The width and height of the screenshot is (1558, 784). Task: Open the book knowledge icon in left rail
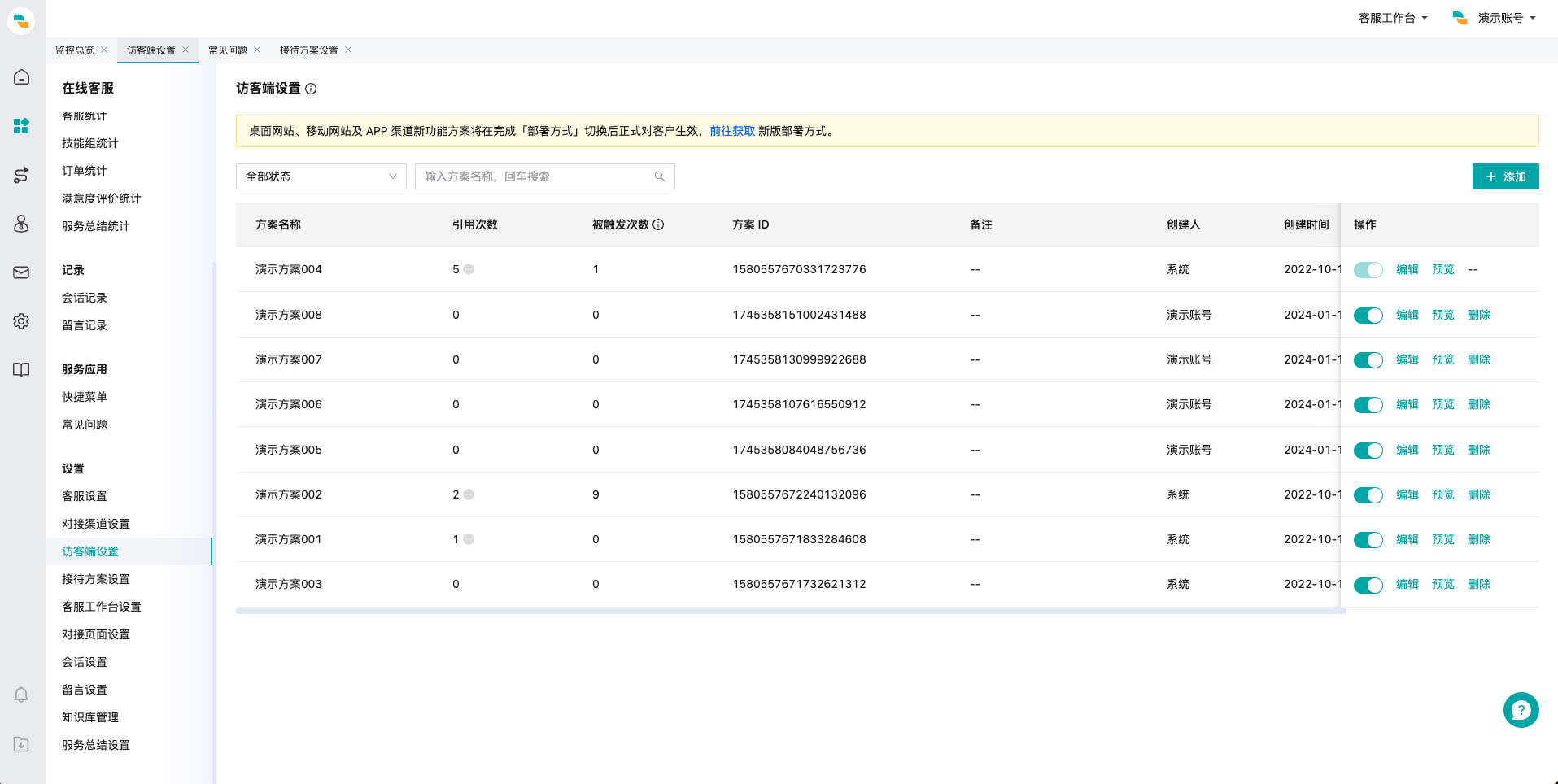[x=21, y=370]
